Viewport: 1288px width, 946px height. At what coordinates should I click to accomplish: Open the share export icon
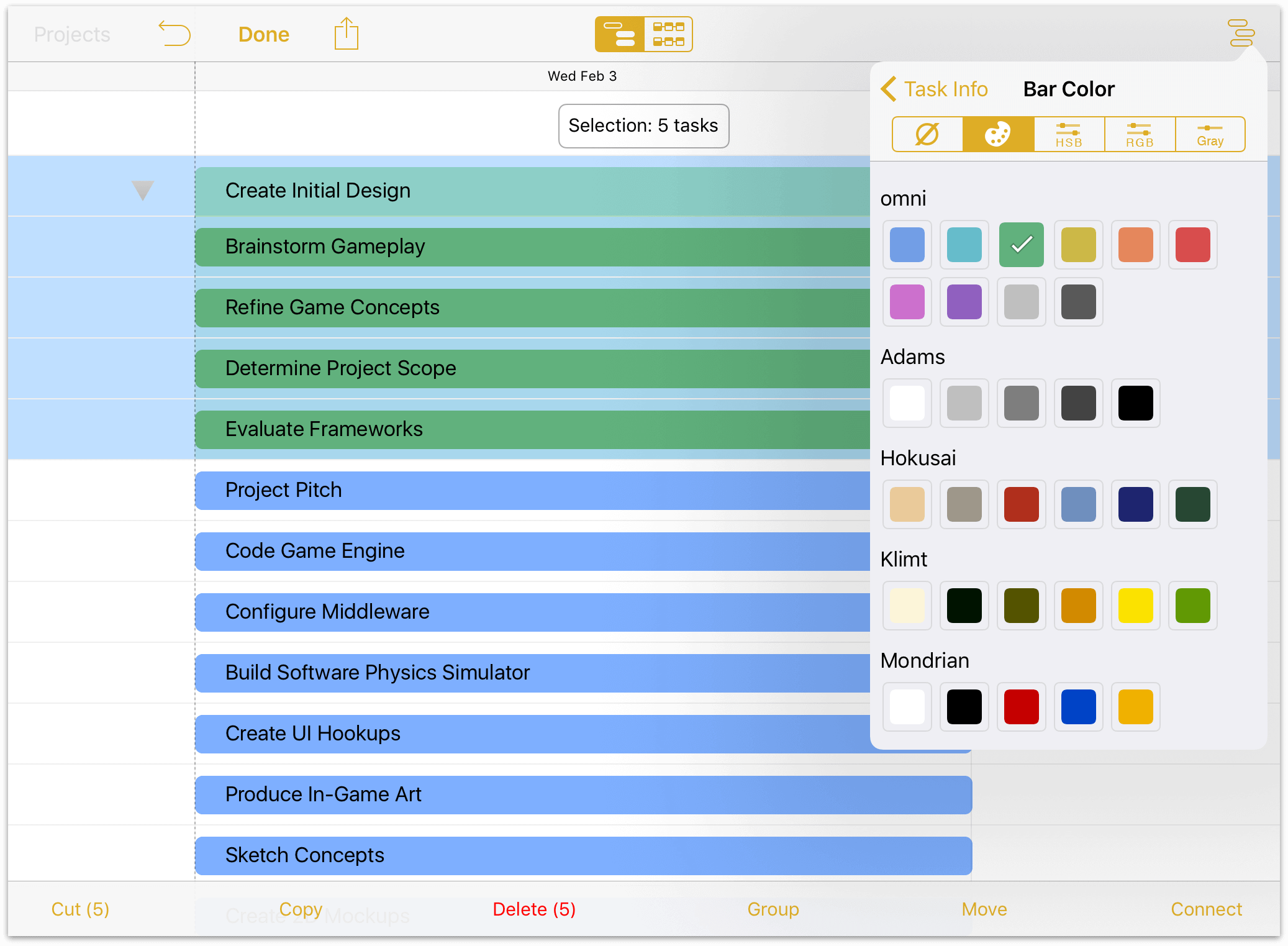pyautogui.click(x=346, y=34)
